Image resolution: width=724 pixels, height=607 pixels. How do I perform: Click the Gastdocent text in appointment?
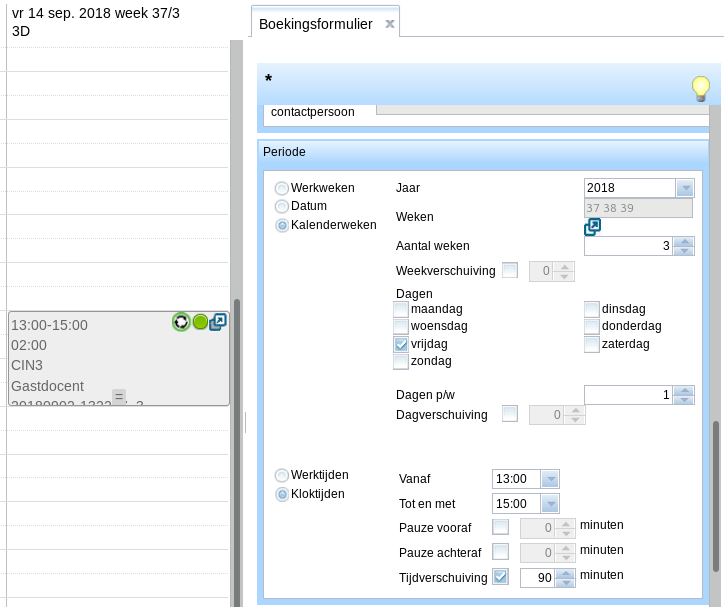coord(48,386)
